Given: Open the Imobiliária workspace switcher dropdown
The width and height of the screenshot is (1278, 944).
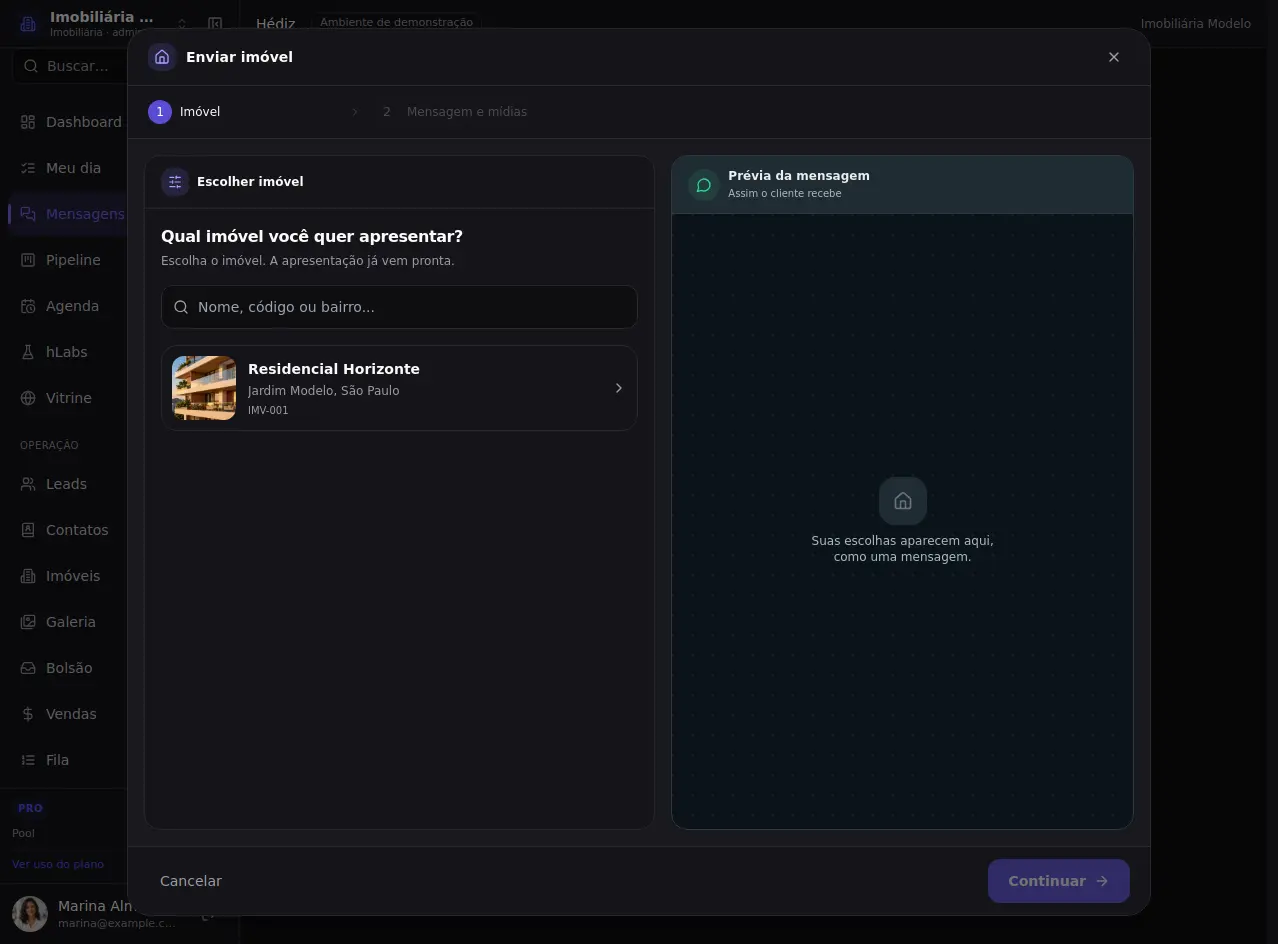Looking at the screenshot, I should tap(182, 23).
